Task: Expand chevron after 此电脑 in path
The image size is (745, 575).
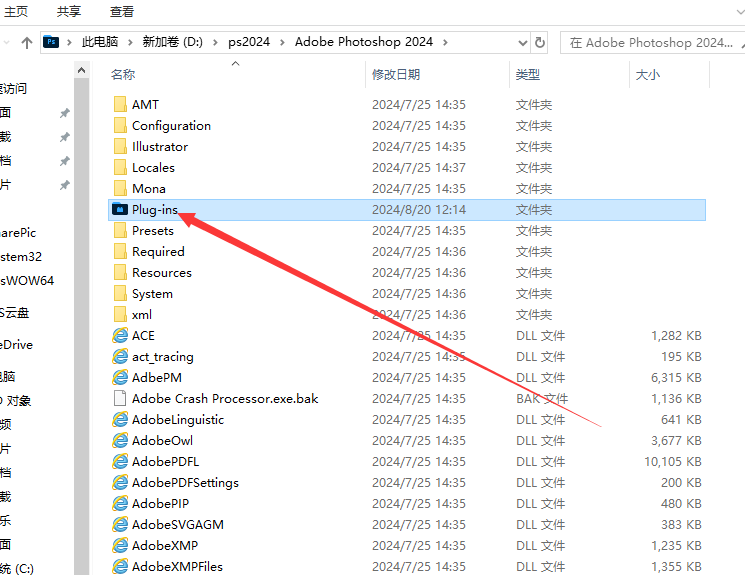Action: tap(130, 42)
